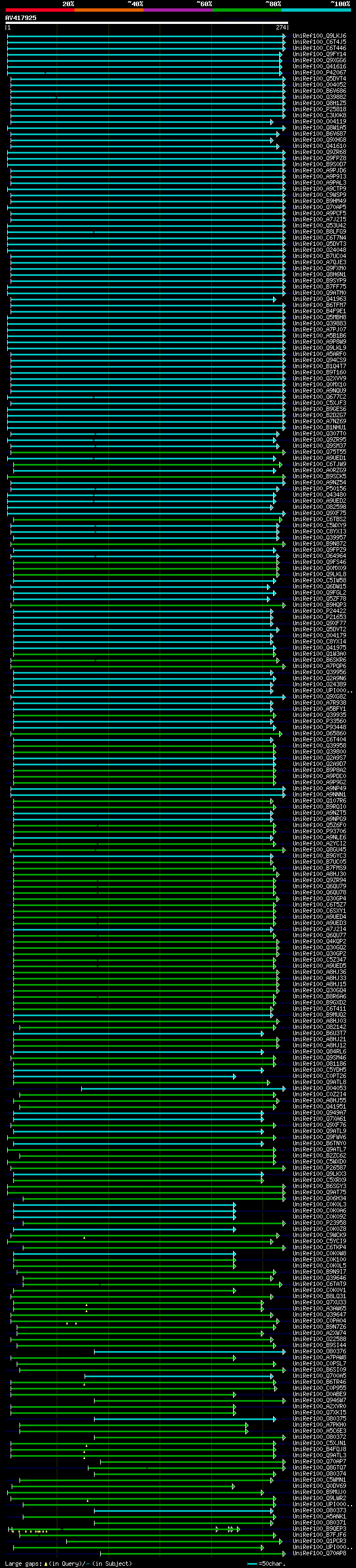Click the orange ~40% legend segment

[x=109, y=10]
